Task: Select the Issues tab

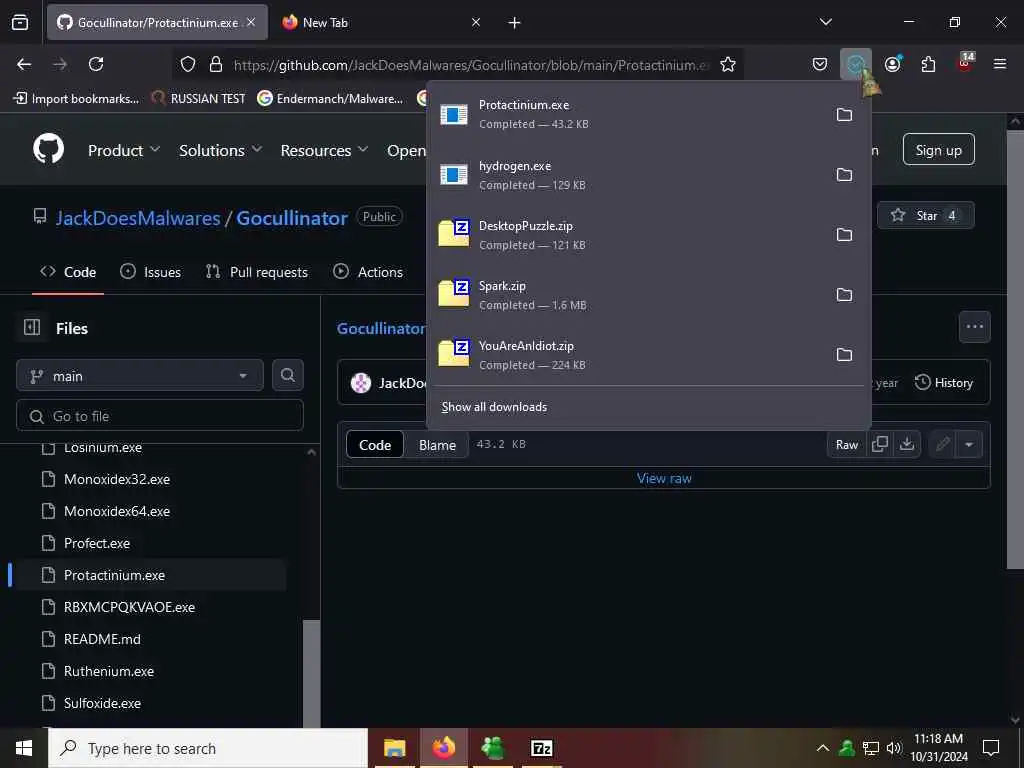Action: (151, 272)
